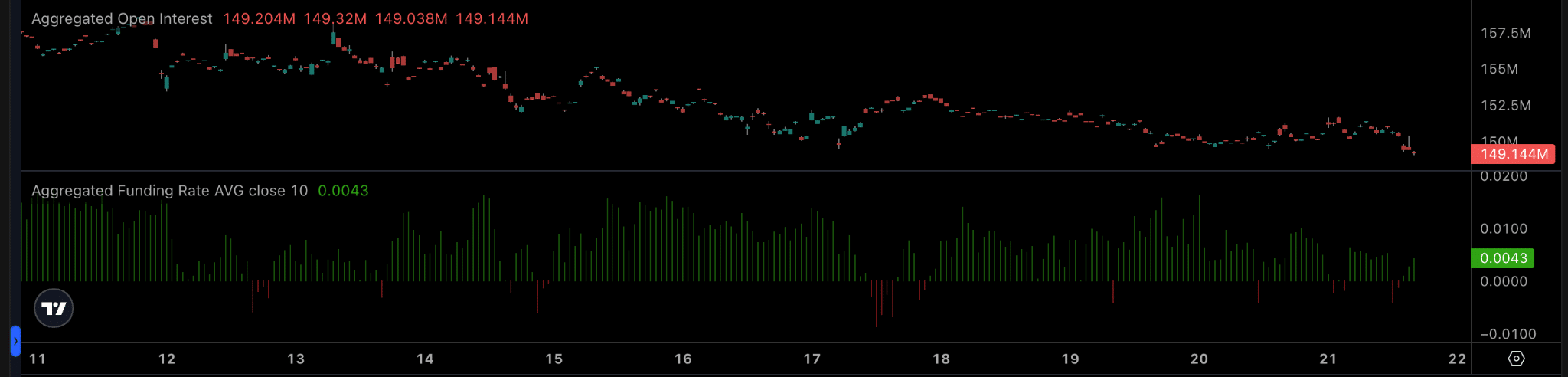Click date label 14 on time axis
Viewport: 1568px width, 377px height.
coord(425,359)
